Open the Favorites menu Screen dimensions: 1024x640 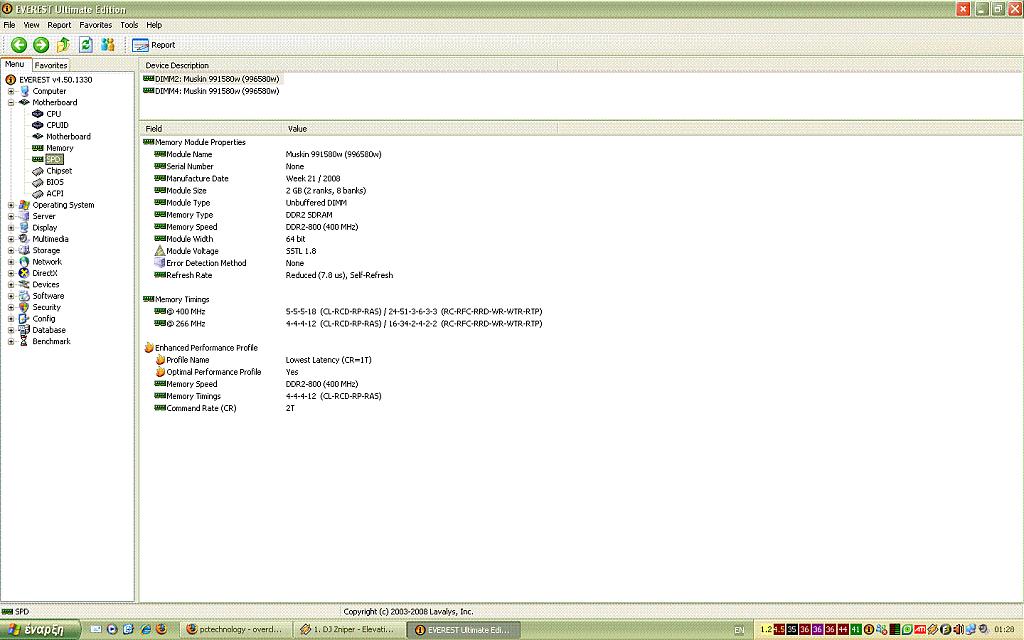click(x=95, y=25)
